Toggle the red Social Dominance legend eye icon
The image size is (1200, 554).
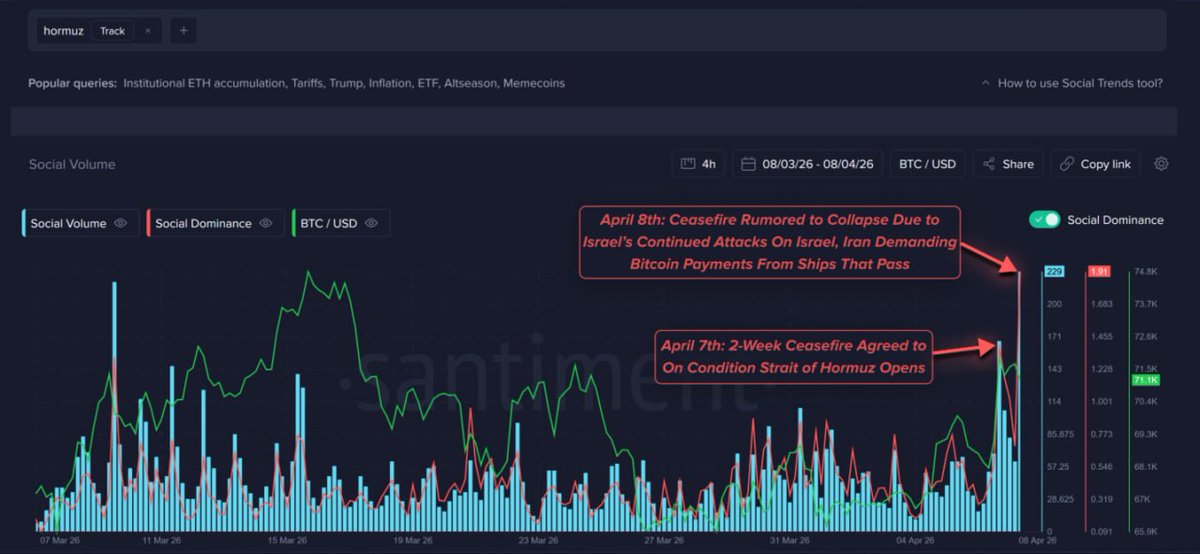point(266,223)
